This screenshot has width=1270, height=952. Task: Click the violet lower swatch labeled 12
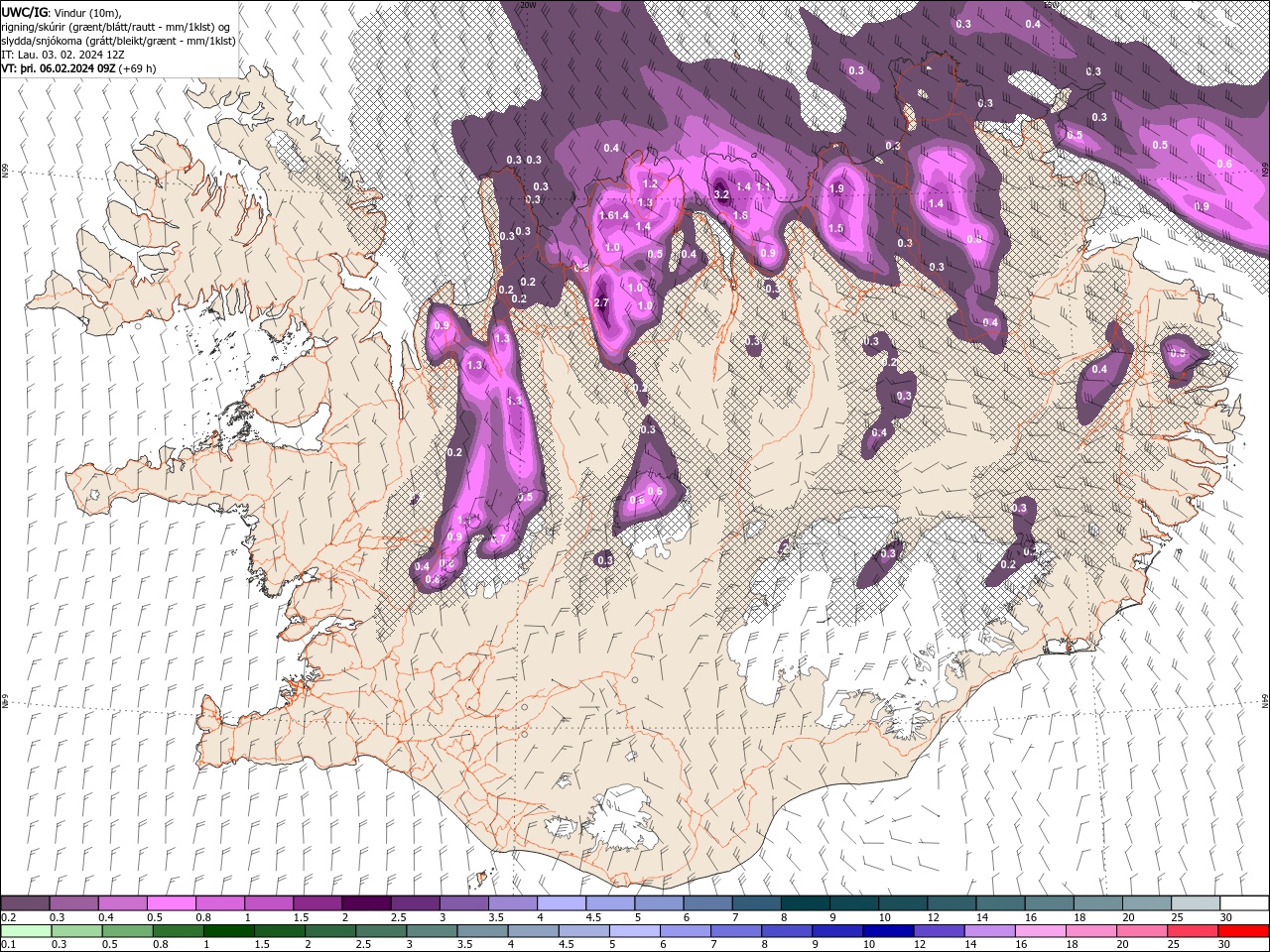point(938,931)
